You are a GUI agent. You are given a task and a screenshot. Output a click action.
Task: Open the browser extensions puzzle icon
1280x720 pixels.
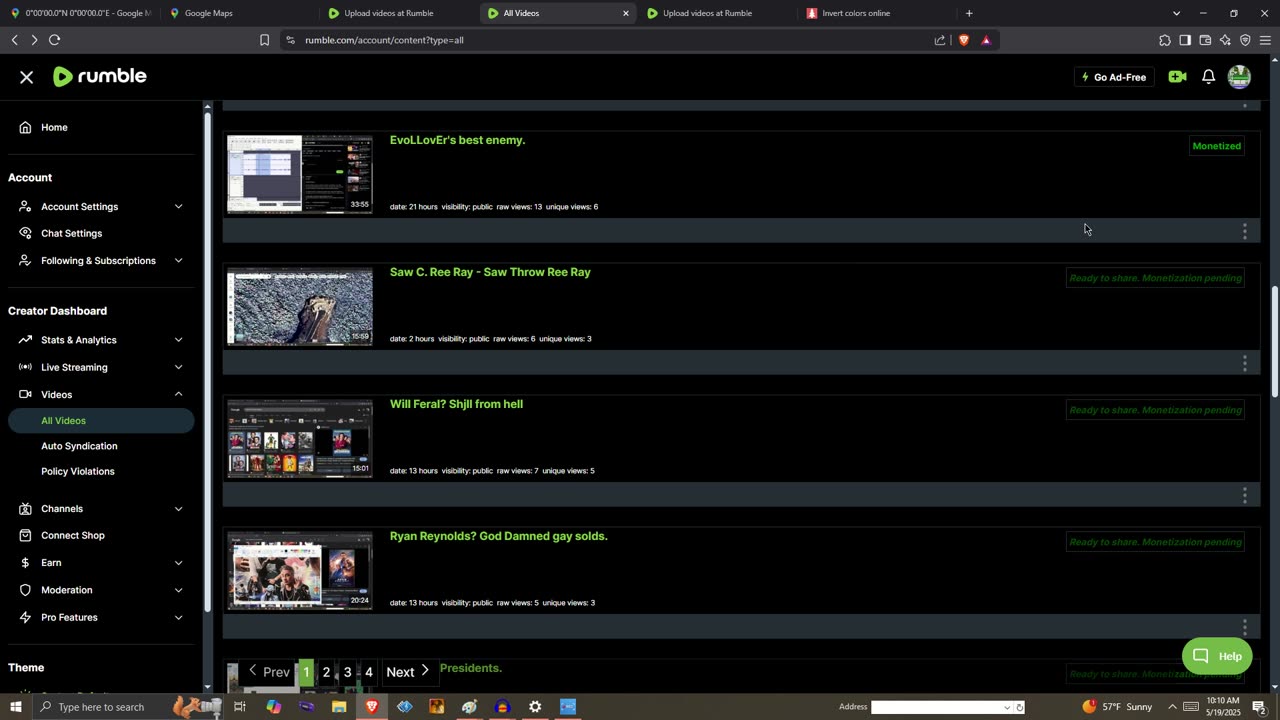tap(1165, 40)
